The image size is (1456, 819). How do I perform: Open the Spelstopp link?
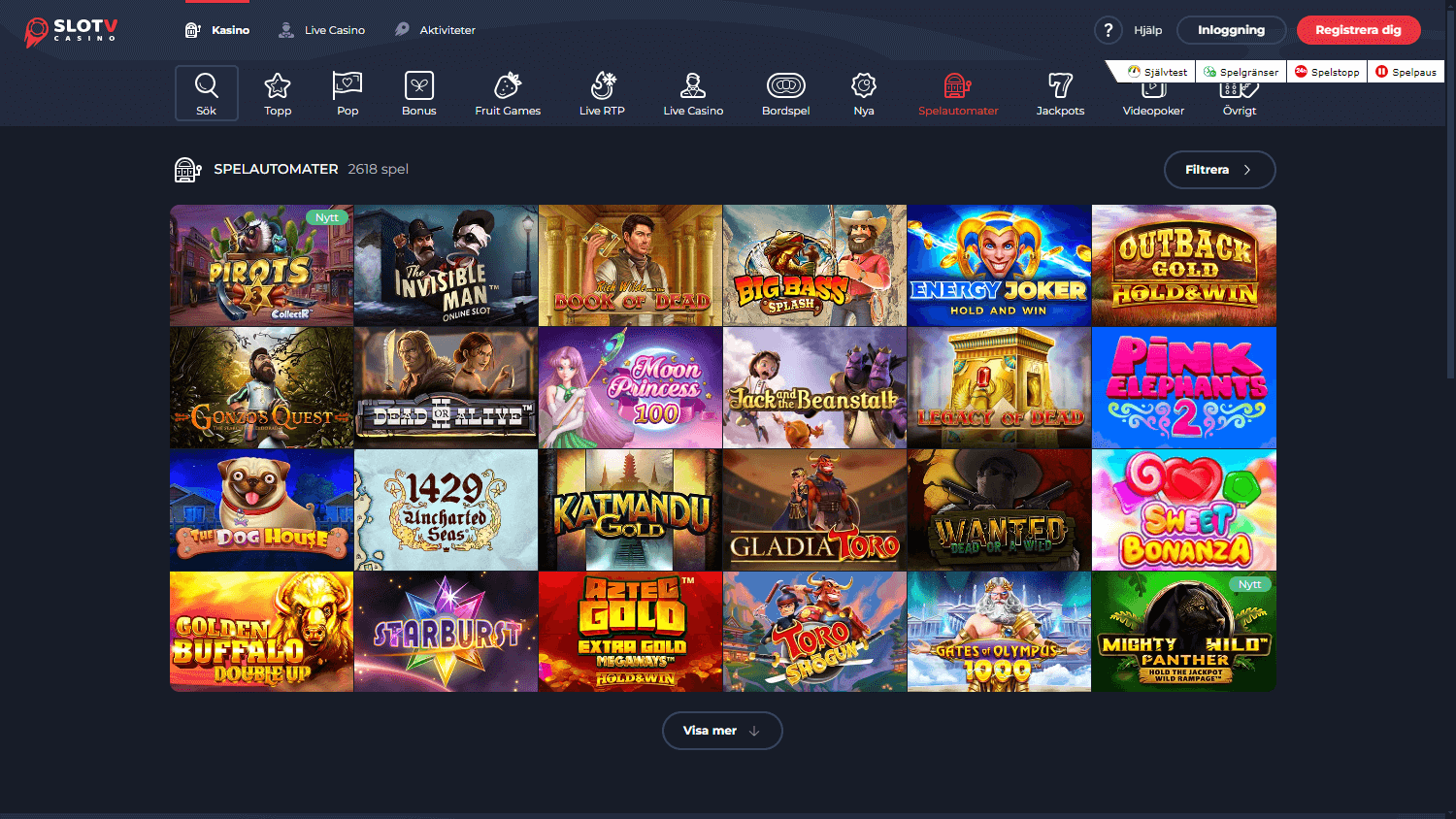[x=1327, y=72]
